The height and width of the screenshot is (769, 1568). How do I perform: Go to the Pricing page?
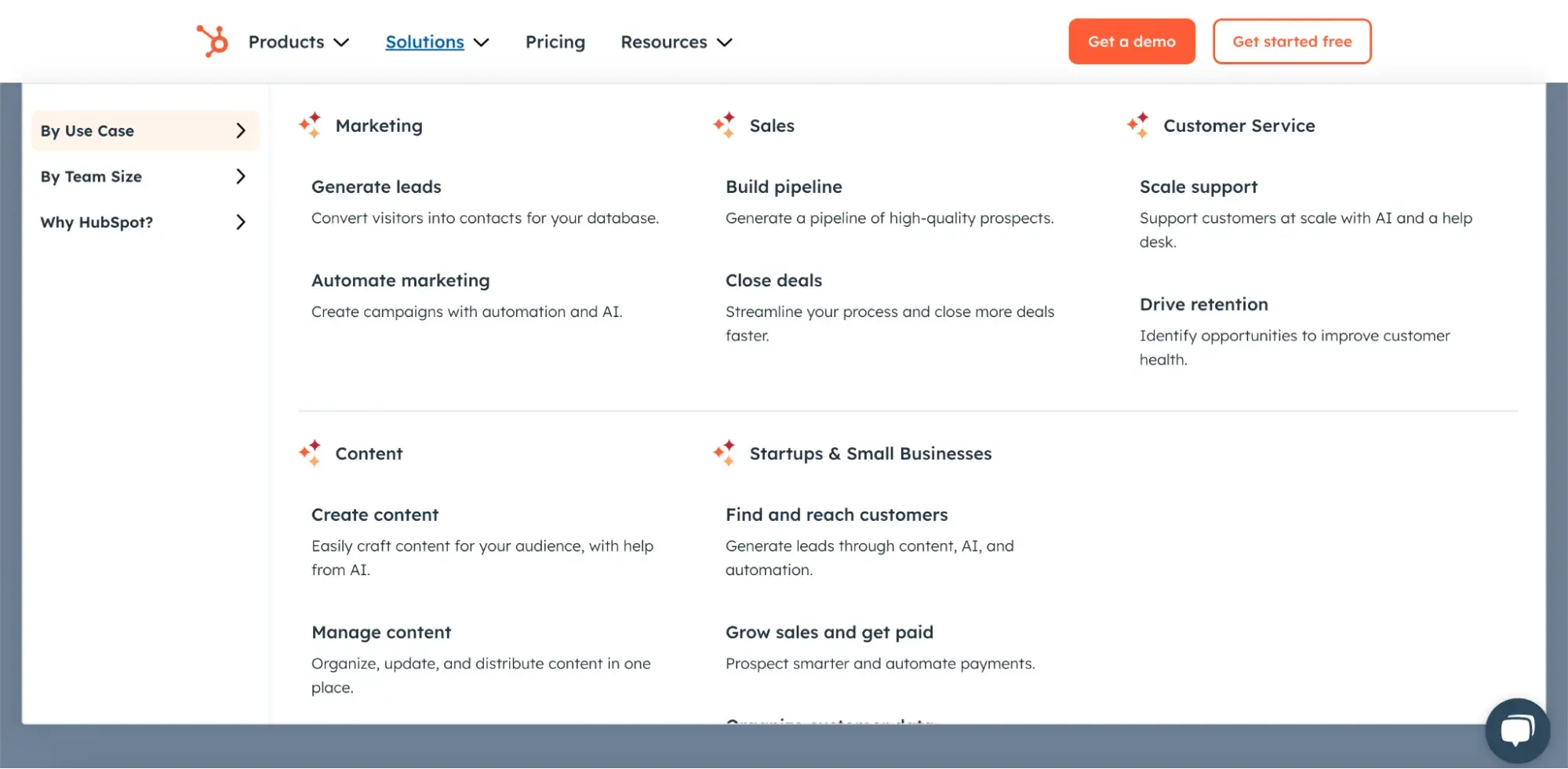click(555, 42)
